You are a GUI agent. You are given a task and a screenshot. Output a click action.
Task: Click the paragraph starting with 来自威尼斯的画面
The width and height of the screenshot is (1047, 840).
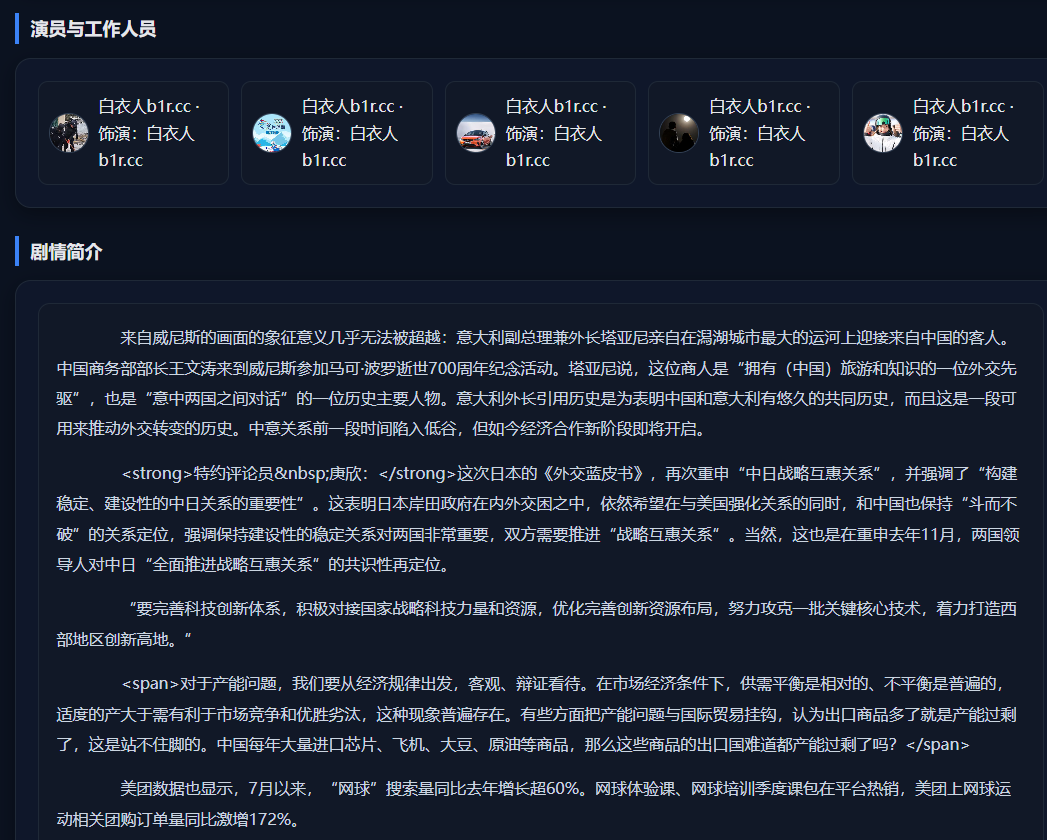point(540,383)
